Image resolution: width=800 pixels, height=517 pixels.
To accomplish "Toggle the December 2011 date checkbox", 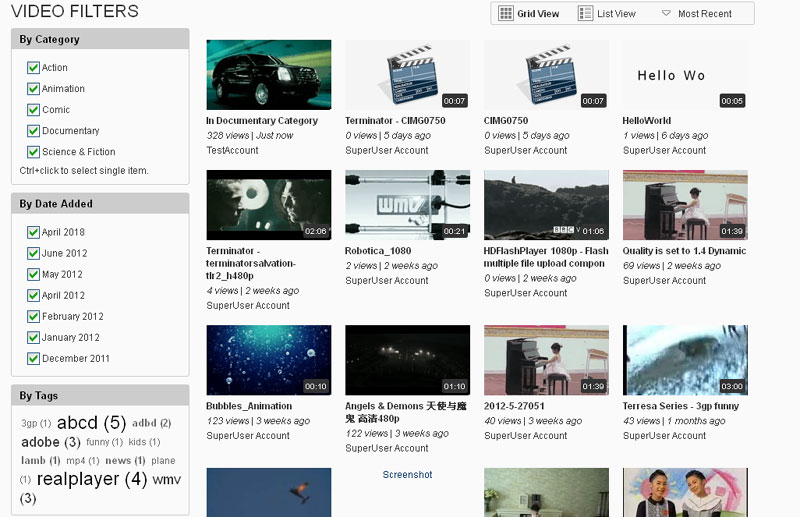I will pos(33,358).
